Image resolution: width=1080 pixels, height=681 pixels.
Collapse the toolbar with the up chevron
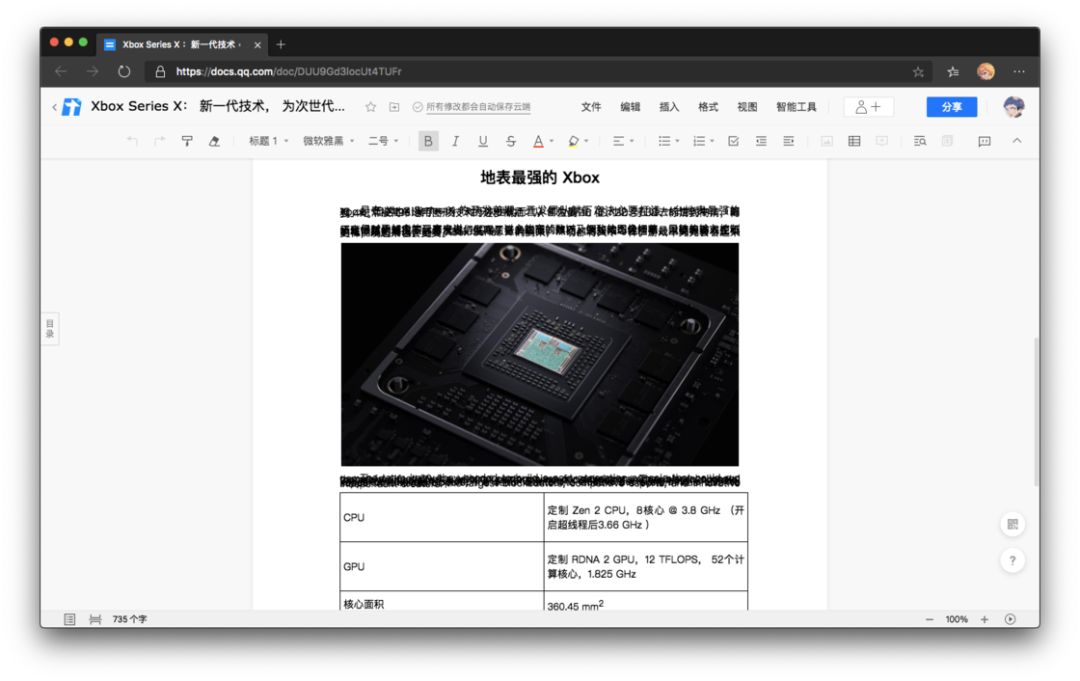(x=1017, y=140)
